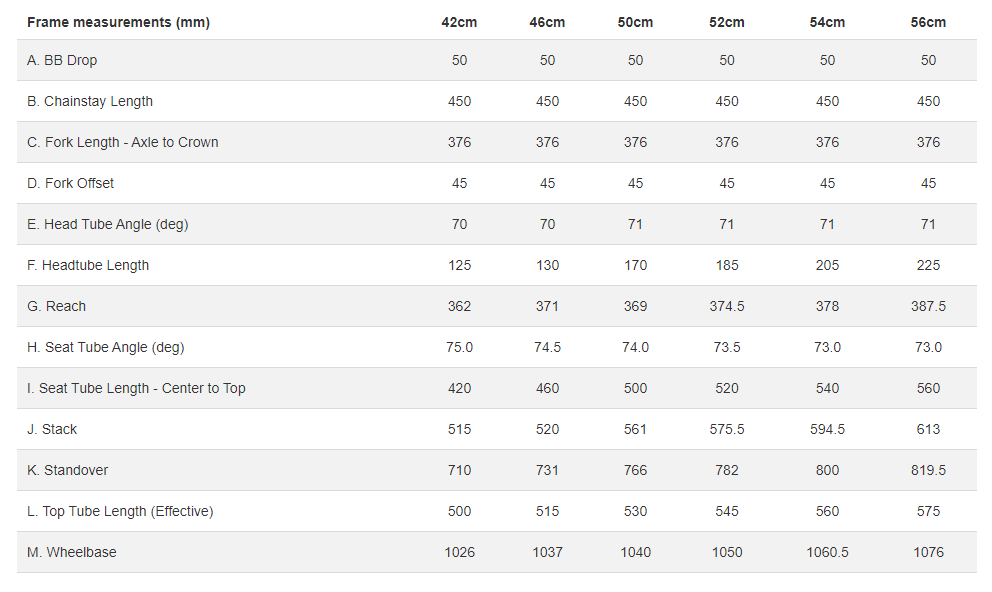This screenshot has width=992, height=592.
Task: Select Fork Length - Axle to Crown label
Action: [123, 142]
